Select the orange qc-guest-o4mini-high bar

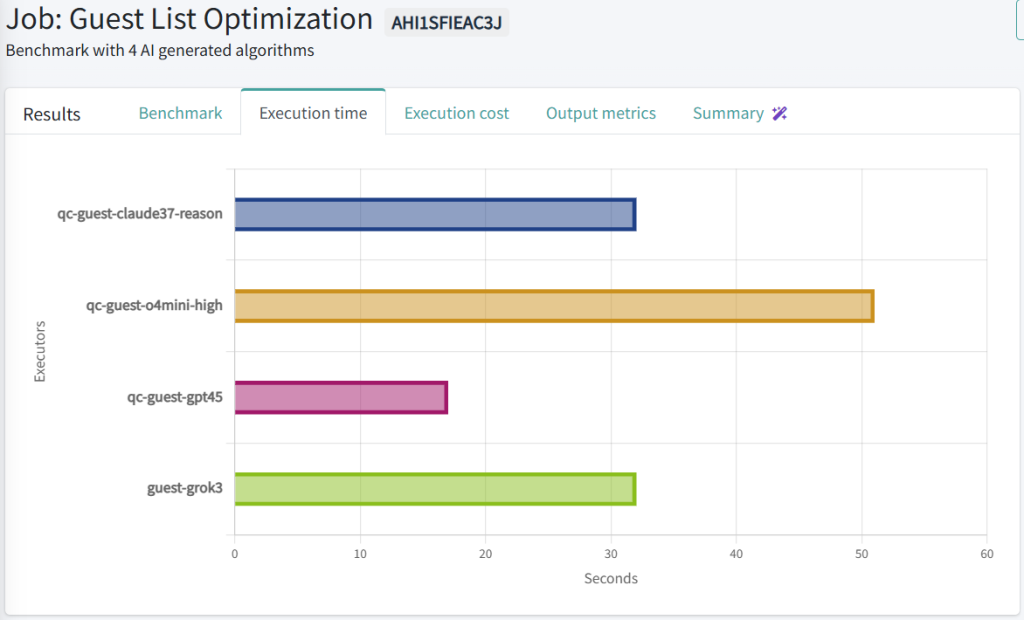click(553, 306)
